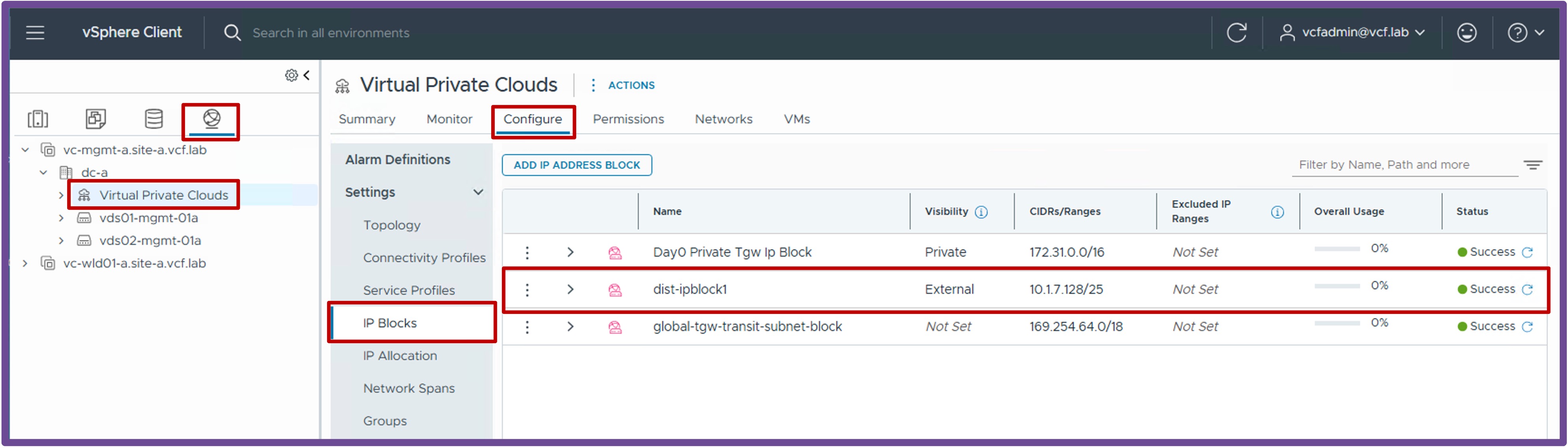The height and width of the screenshot is (448, 1568).
Task: Open the Networks tab
Action: (x=724, y=119)
